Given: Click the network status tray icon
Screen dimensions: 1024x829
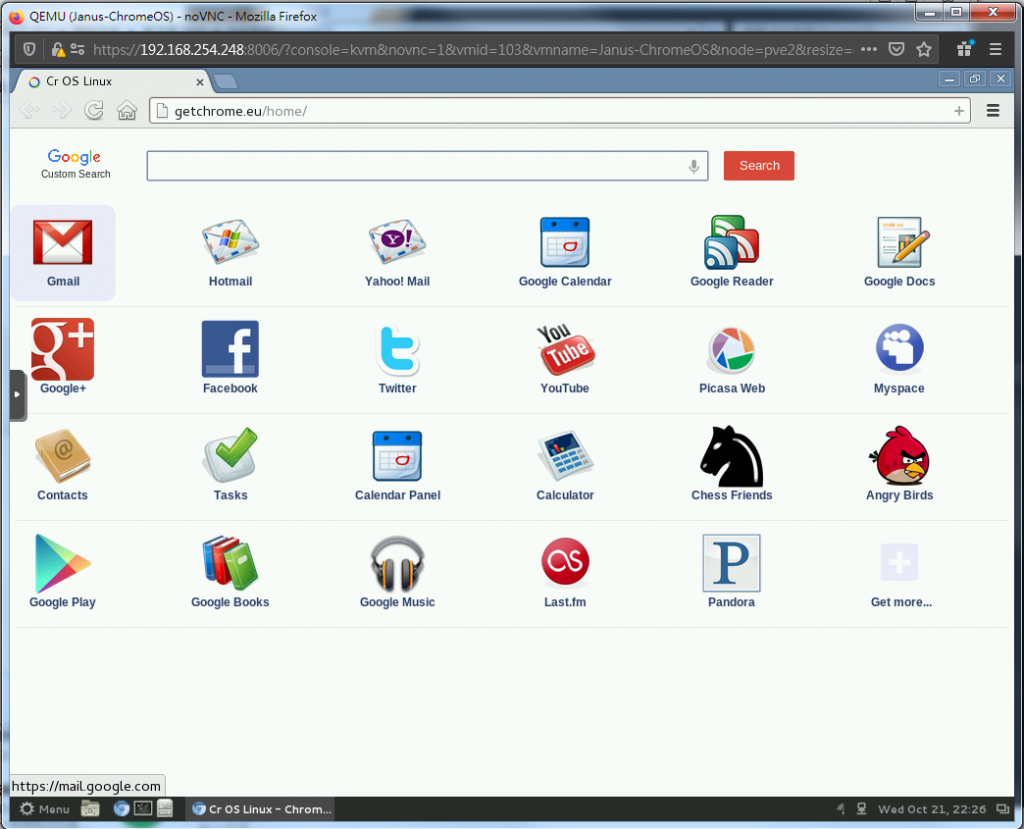Looking at the screenshot, I should [861, 809].
